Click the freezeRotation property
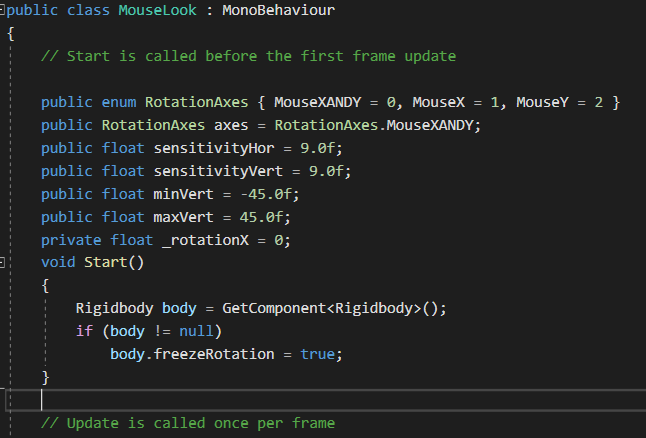Screen dimensions: 646x438 click(212, 354)
